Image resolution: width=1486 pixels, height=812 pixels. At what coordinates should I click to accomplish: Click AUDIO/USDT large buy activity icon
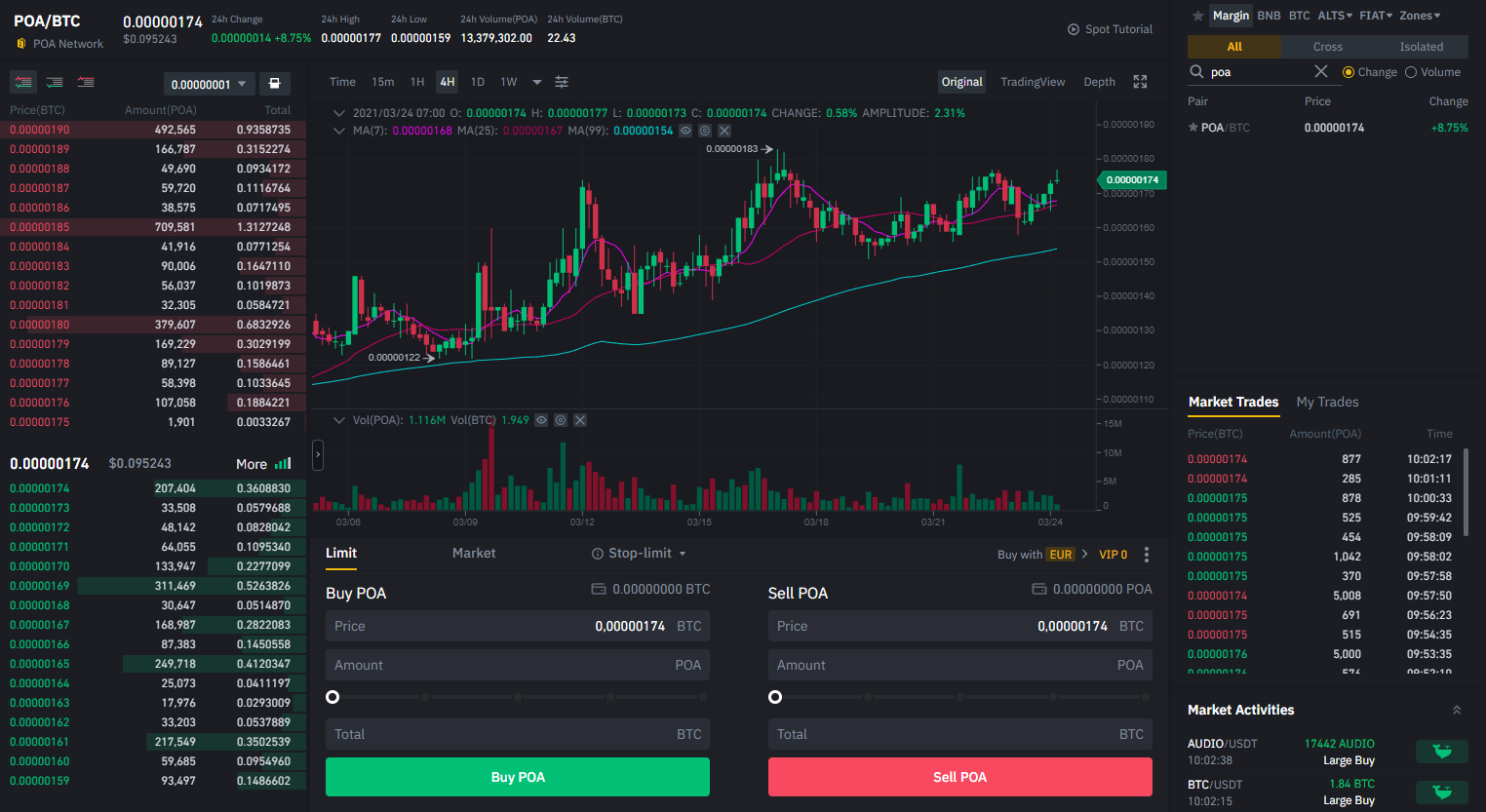[x=1442, y=752]
